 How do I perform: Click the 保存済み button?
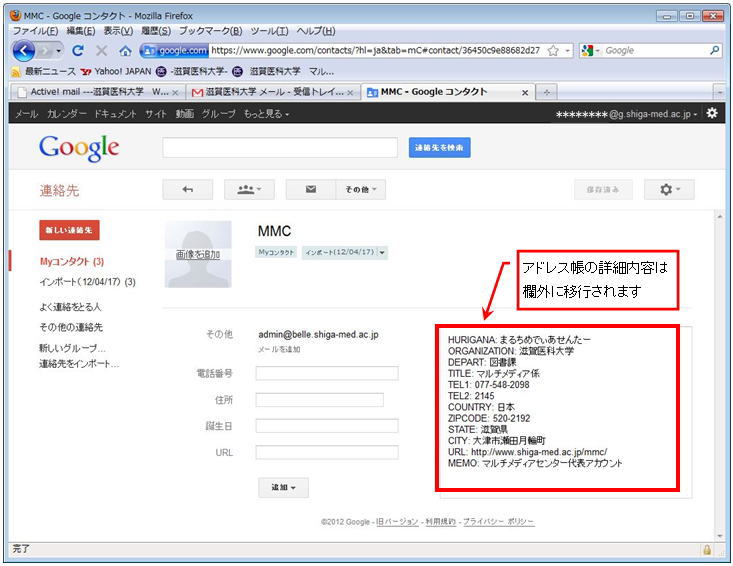603,189
